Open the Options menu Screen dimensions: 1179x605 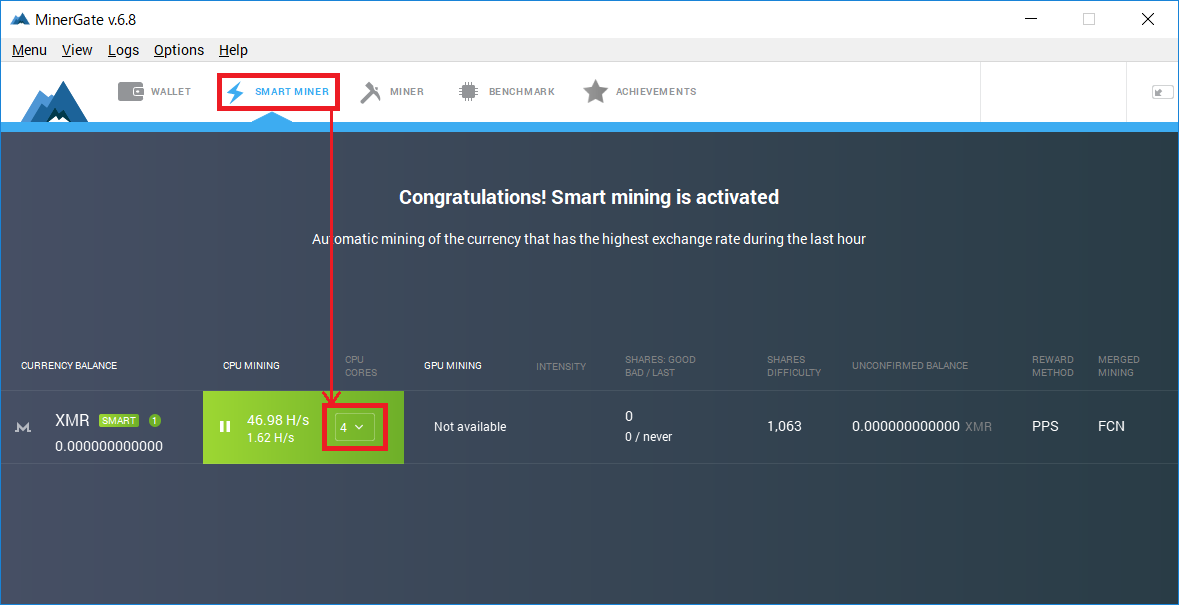coord(179,50)
